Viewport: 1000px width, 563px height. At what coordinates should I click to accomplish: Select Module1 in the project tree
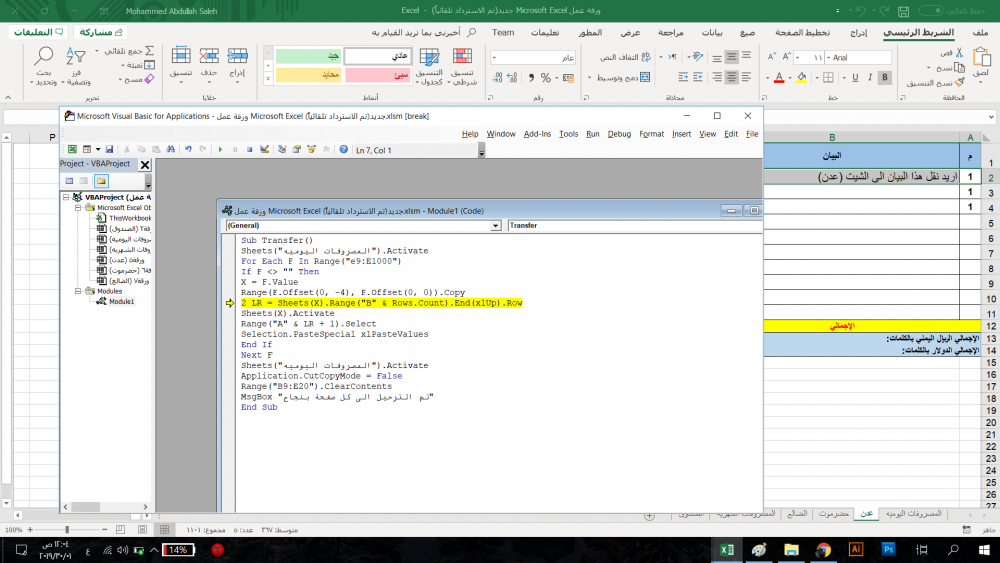(x=121, y=301)
